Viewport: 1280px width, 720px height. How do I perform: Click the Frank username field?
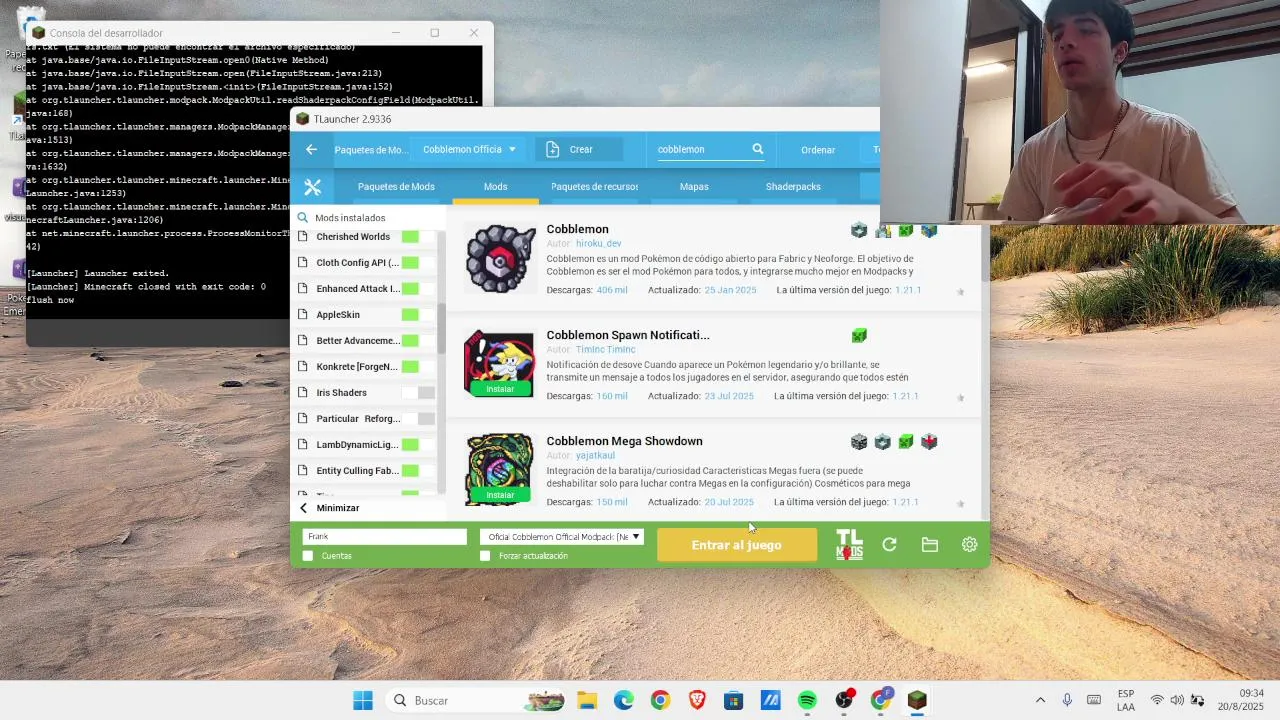[385, 537]
